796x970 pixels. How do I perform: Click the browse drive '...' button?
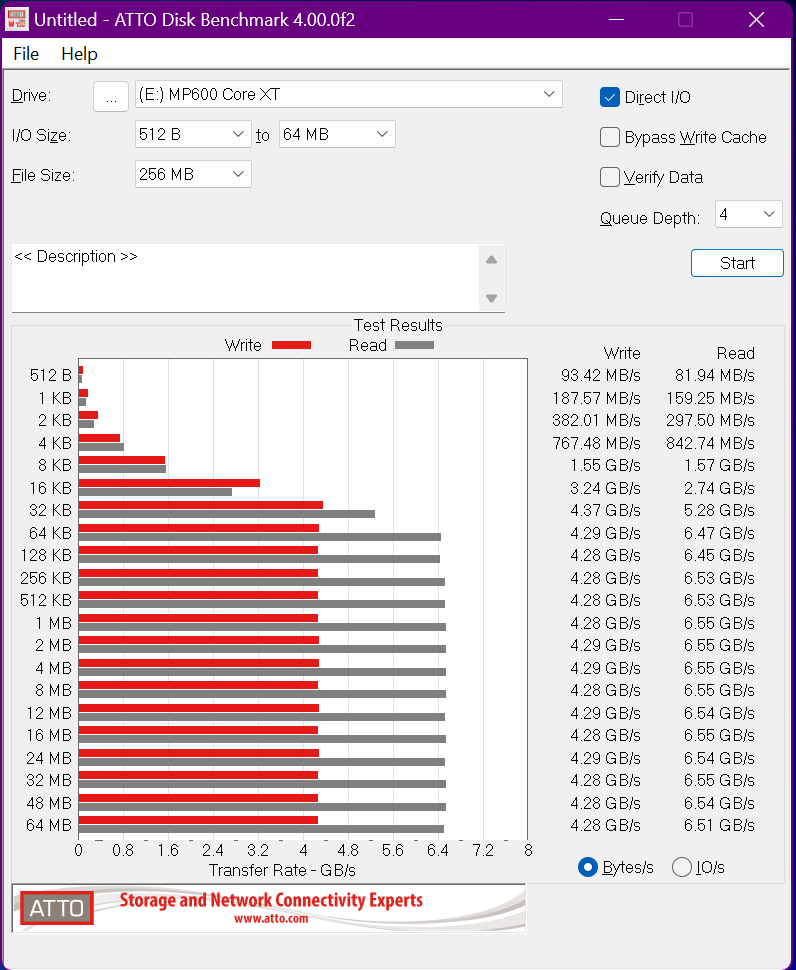pos(111,96)
